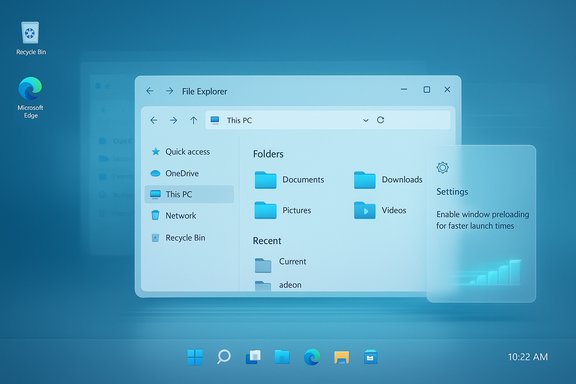Click the Recent section heading
Image resolution: width=576 pixels, height=384 pixels.
coord(267,241)
